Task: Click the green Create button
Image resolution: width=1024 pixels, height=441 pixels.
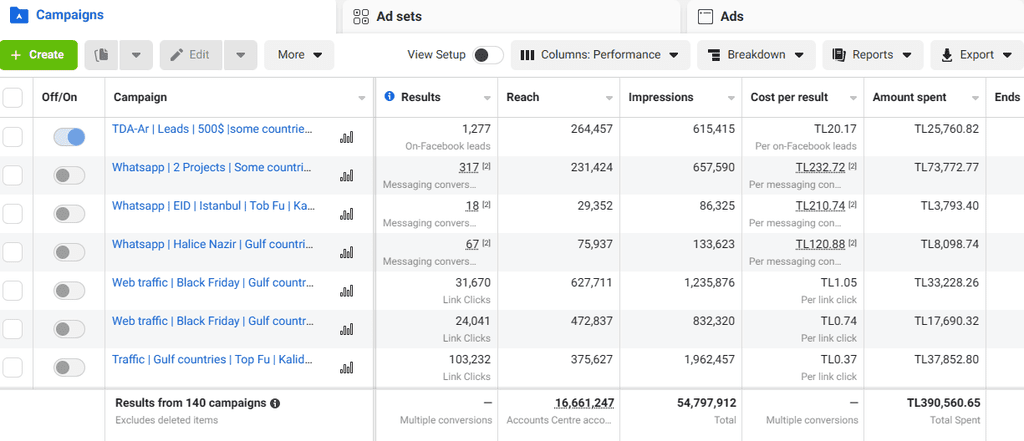Action: [39, 55]
